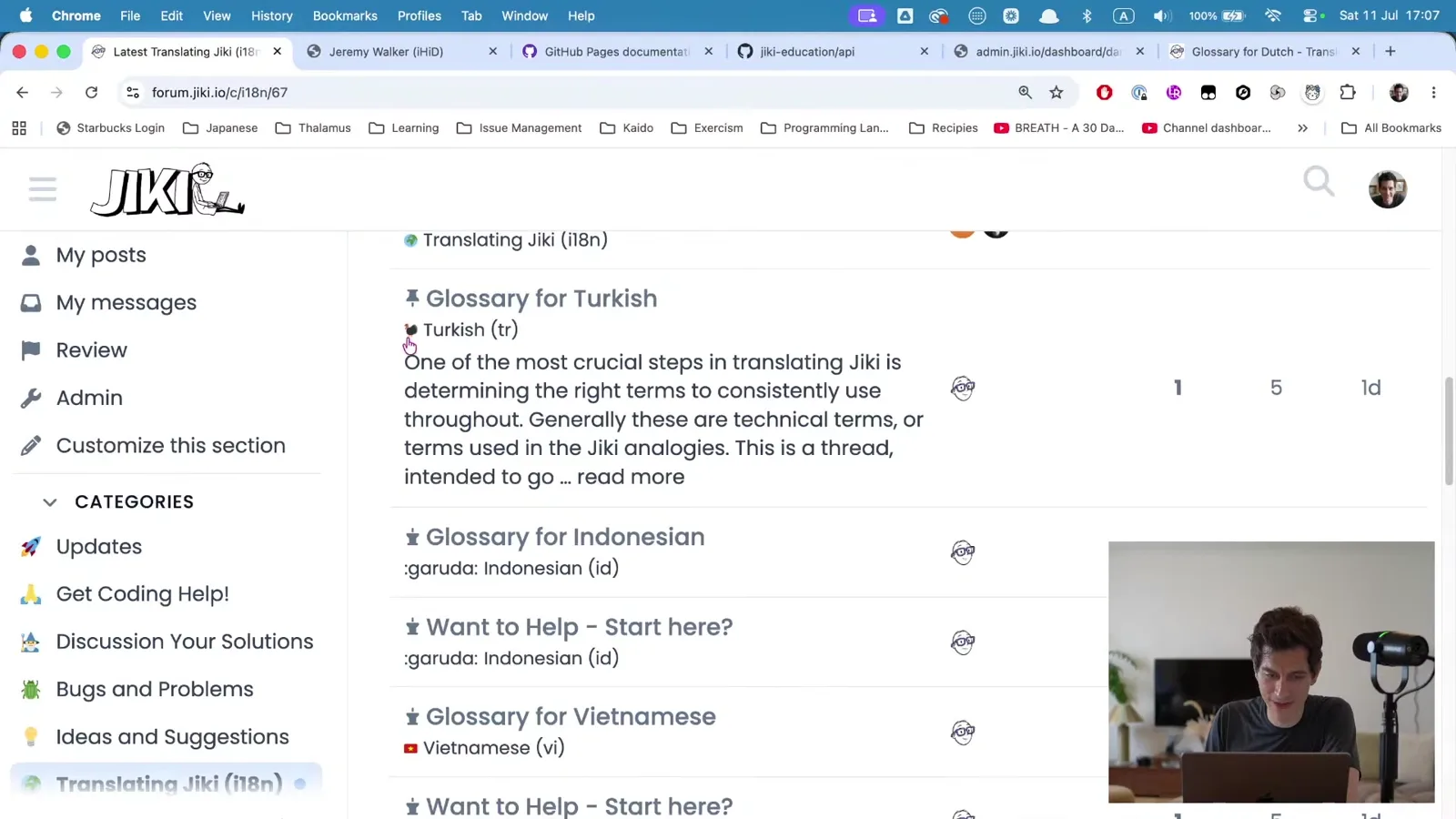The image size is (1456, 819).
Task: Click the lightbulb icon beside Ideas and Suggestions
Action: [31, 737]
